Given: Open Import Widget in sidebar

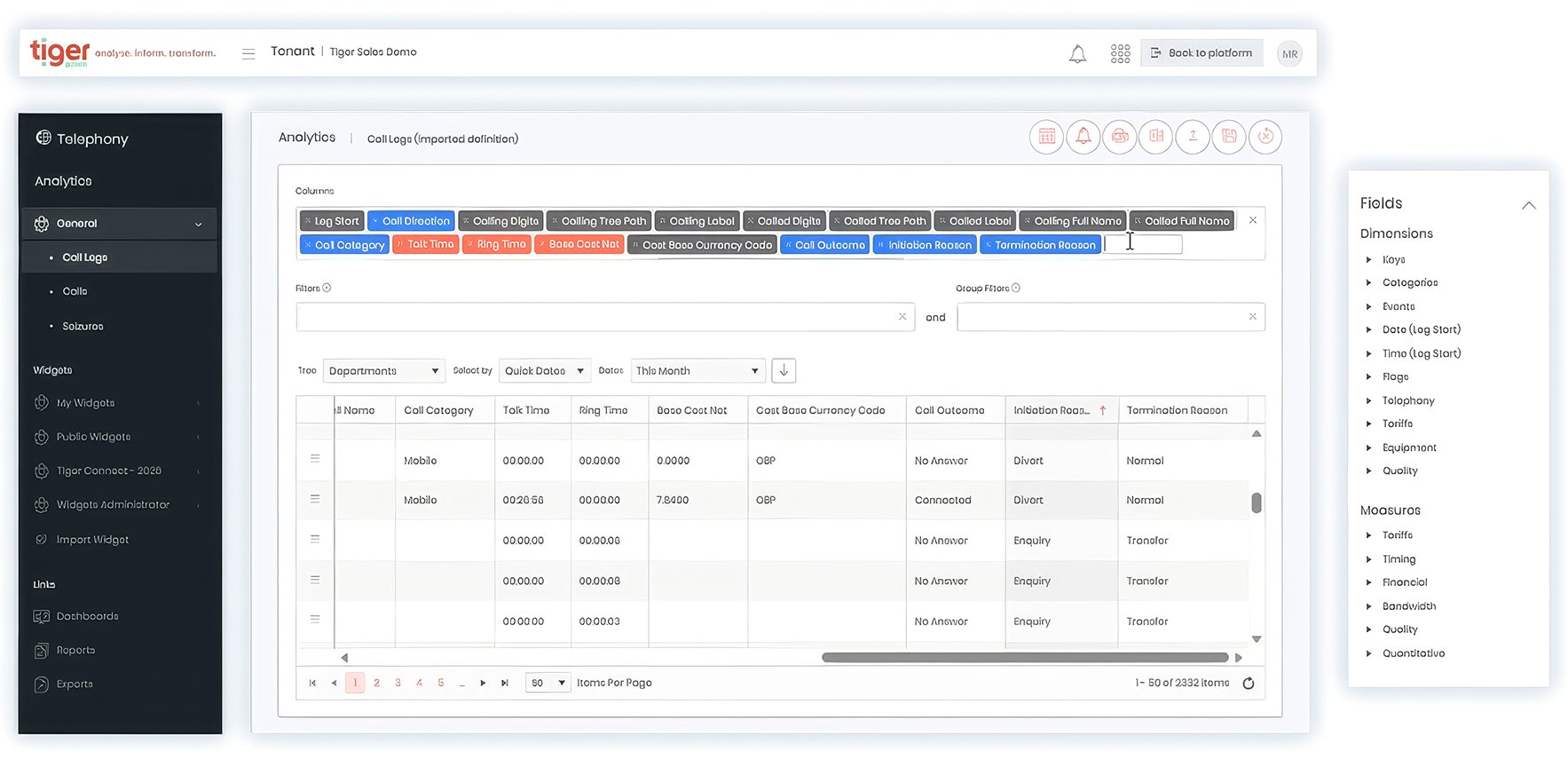Looking at the screenshot, I should (92, 540).
